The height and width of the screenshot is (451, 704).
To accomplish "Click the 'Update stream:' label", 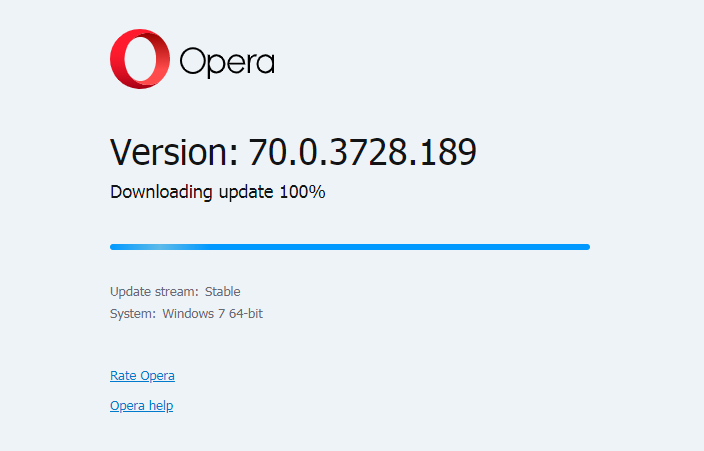I will [x=154, y=292].
